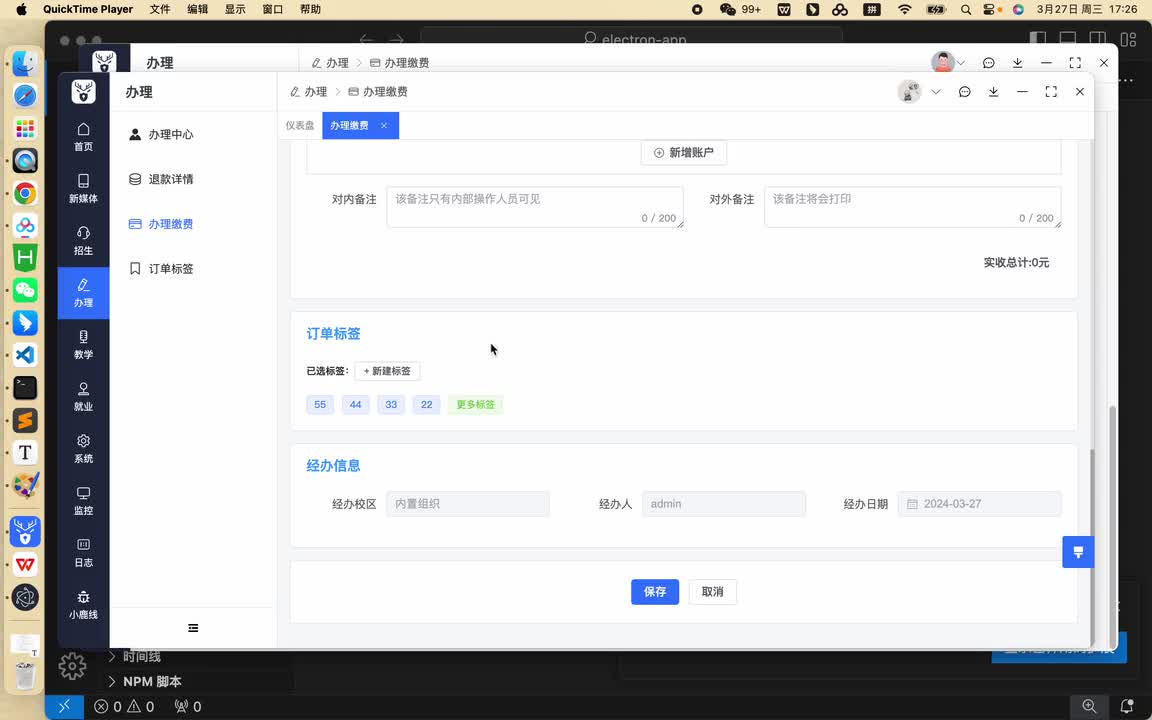Click the 新建标签 button
Viewport: 1152px width, 720px height.
tap(387, 371)
